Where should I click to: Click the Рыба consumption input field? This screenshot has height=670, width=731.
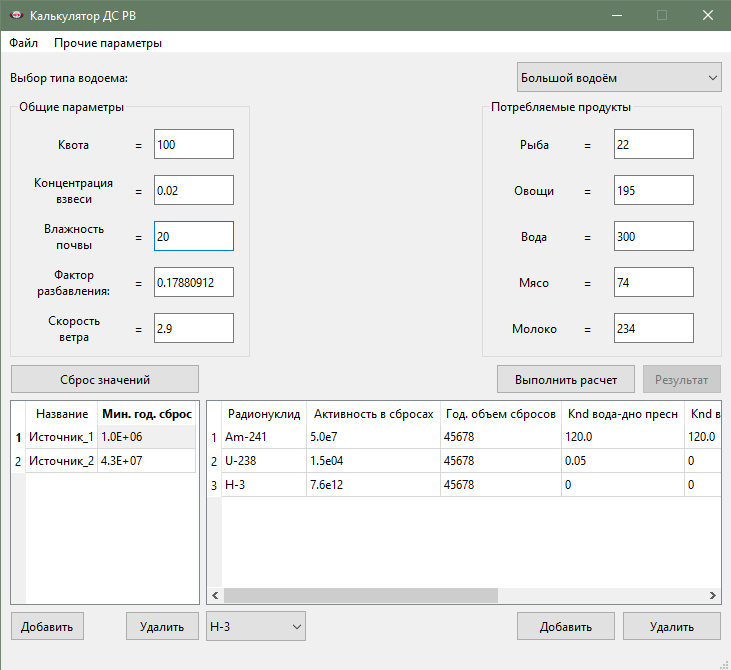click(653, 144)
